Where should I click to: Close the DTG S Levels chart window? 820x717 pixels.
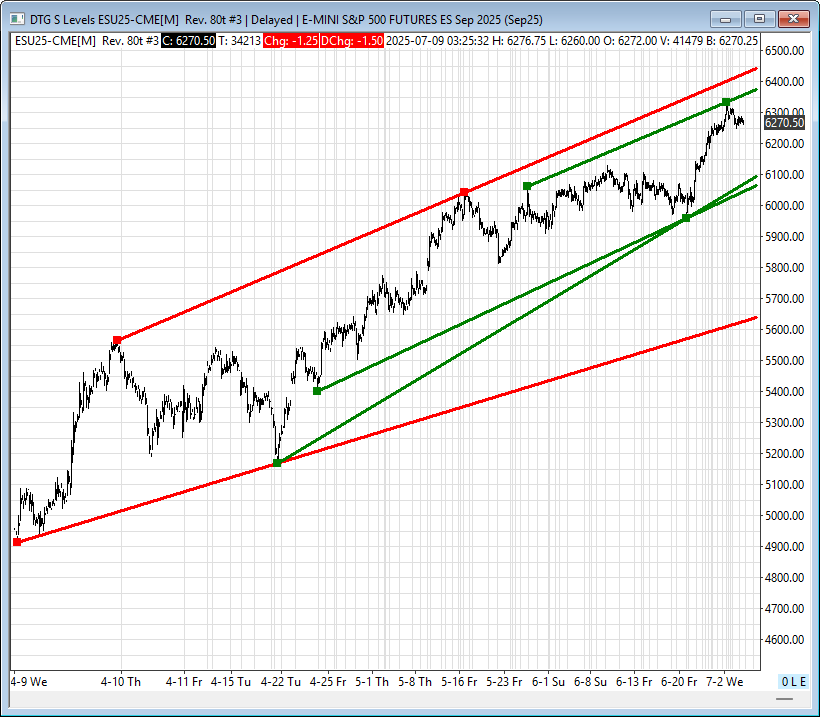click(793, 19)
